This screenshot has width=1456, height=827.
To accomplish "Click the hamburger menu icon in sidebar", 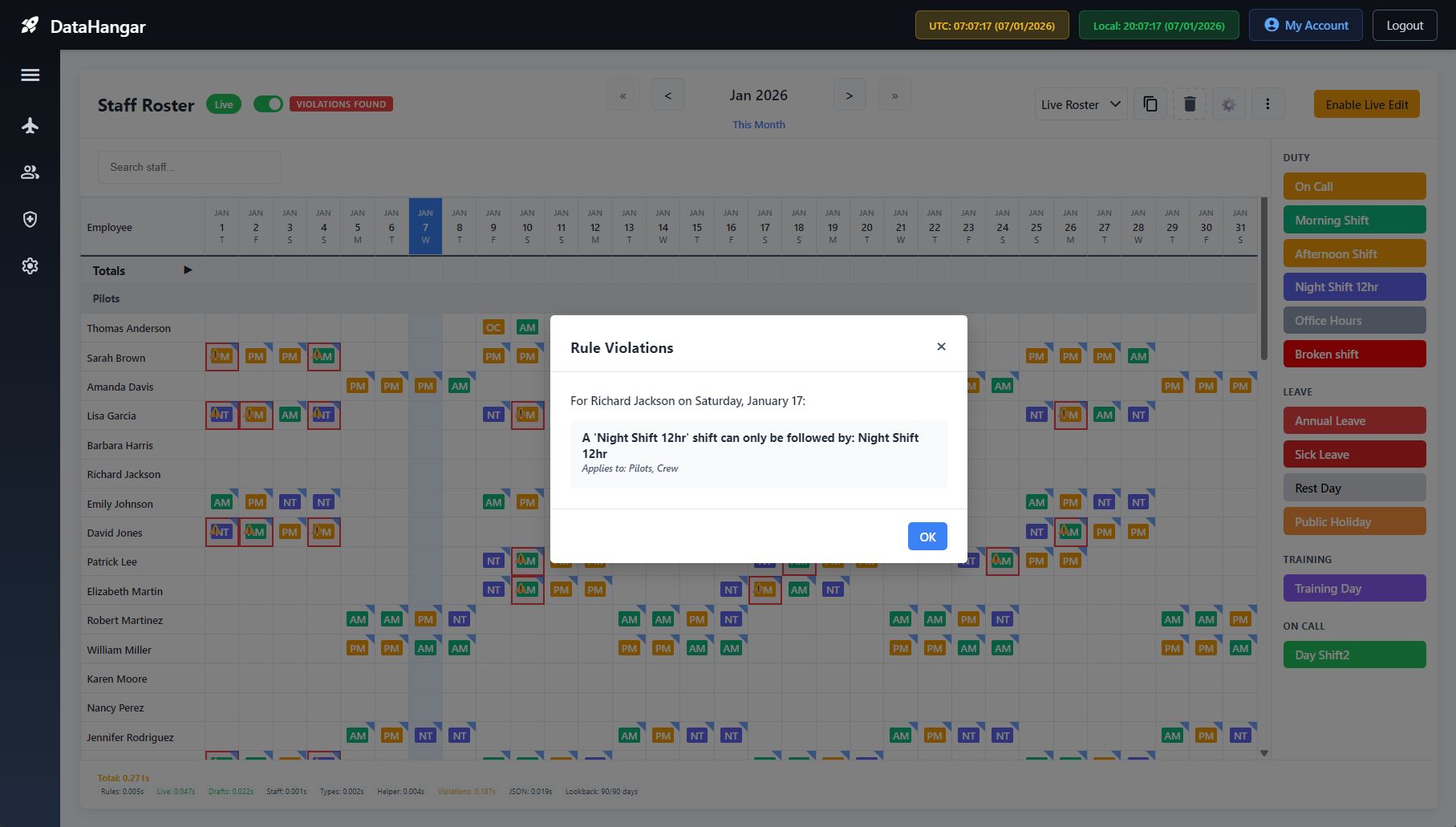I will click(30, 75).
